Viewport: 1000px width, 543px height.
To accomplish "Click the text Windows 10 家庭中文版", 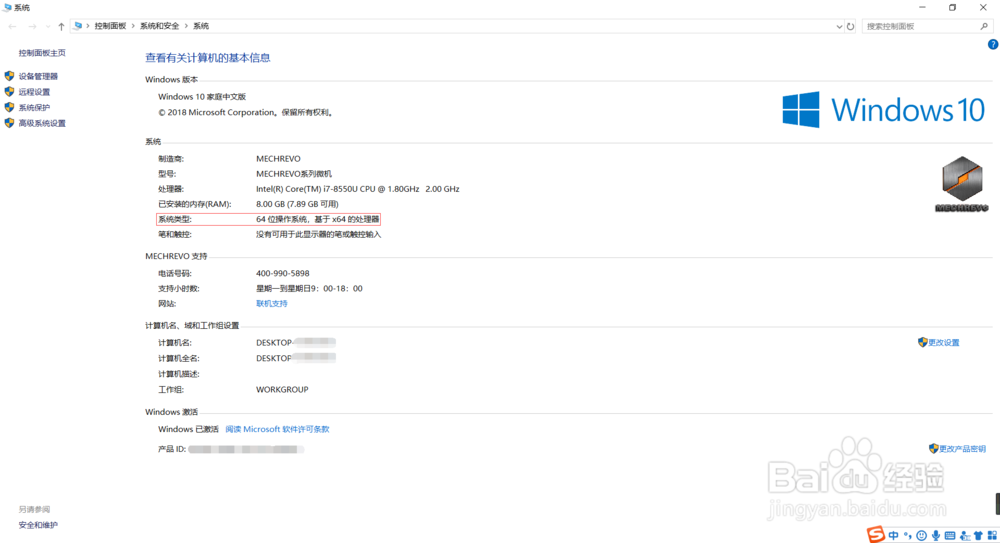I will [202, 97].
